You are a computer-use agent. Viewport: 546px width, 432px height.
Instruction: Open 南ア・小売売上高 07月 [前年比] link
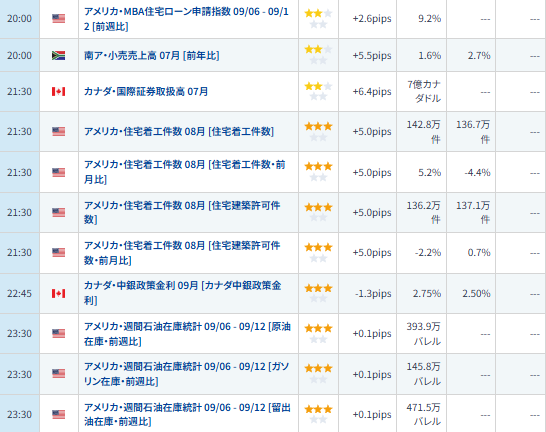tap(151, 56)
